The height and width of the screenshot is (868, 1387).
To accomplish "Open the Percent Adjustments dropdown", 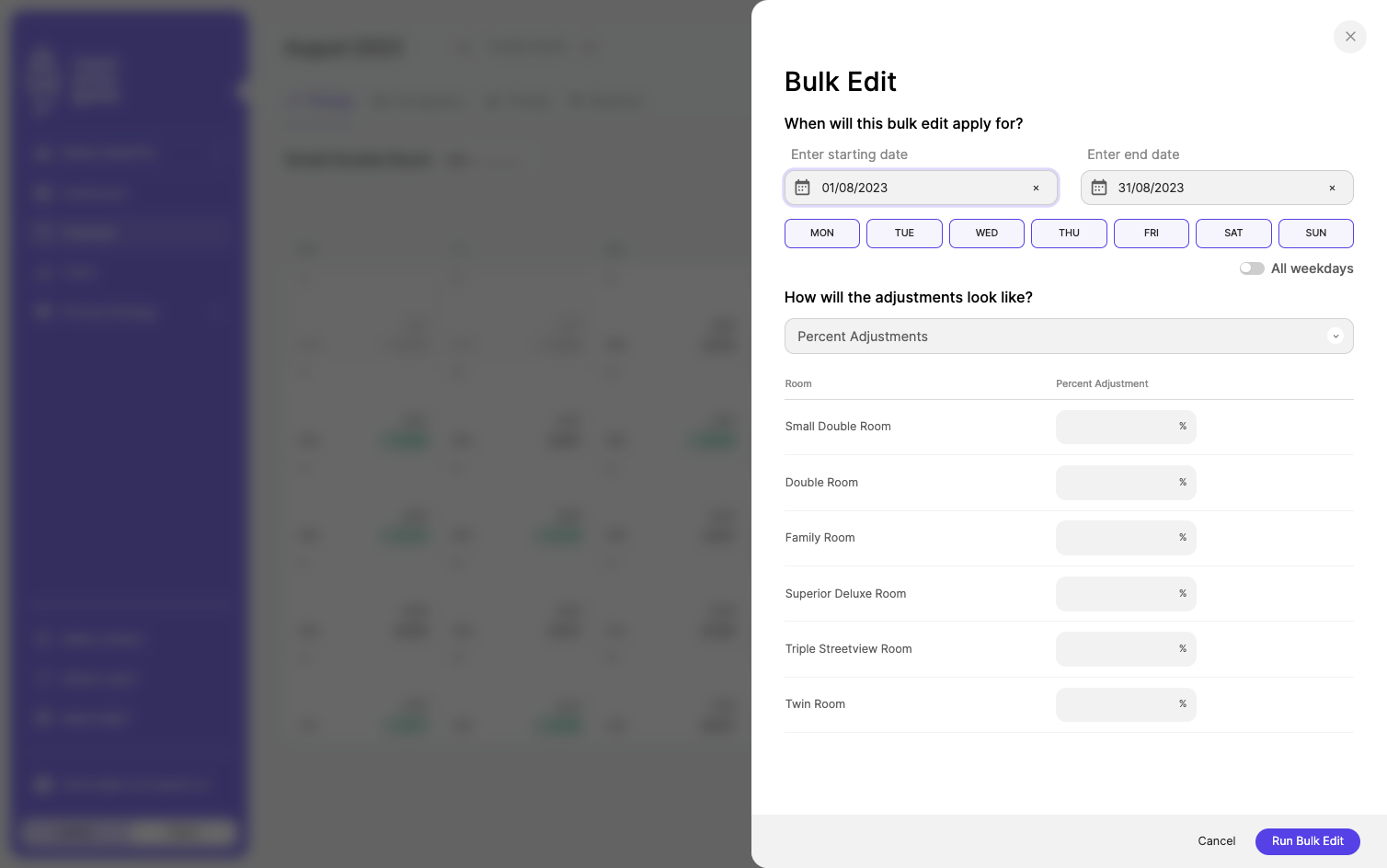I will tap(1069, 337).
